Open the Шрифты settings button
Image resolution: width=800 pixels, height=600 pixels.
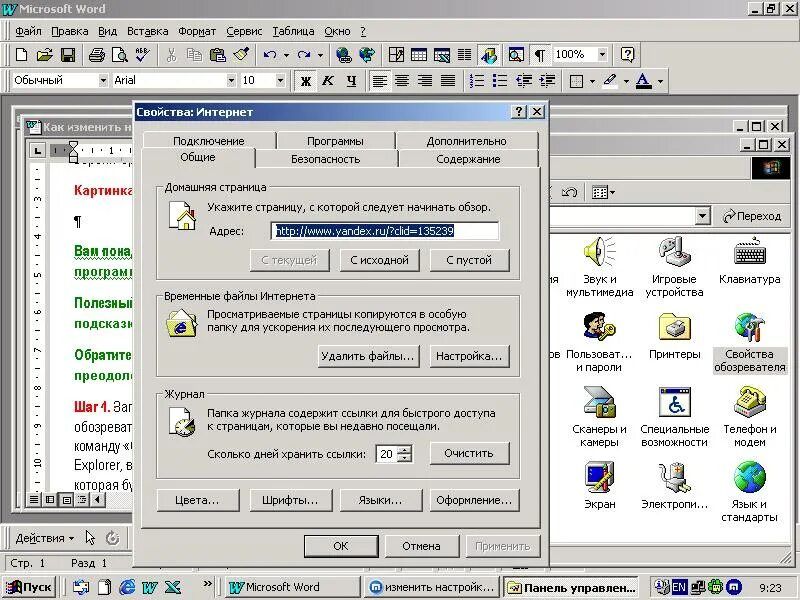[x=290, y=500]
